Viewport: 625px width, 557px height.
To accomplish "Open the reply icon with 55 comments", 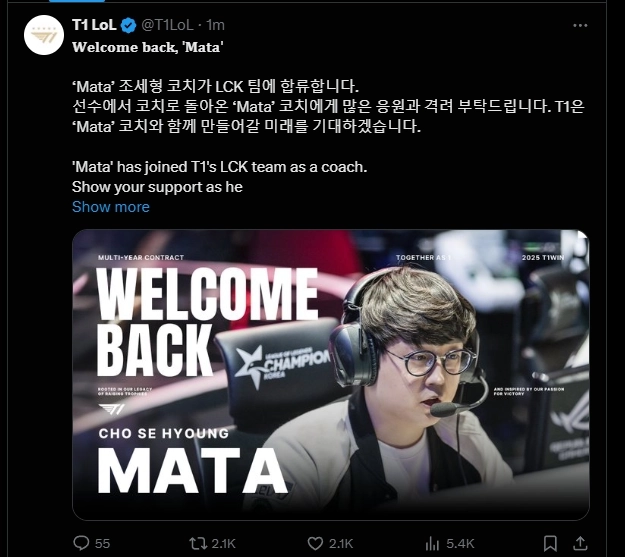I will click(x=82, y=543).
